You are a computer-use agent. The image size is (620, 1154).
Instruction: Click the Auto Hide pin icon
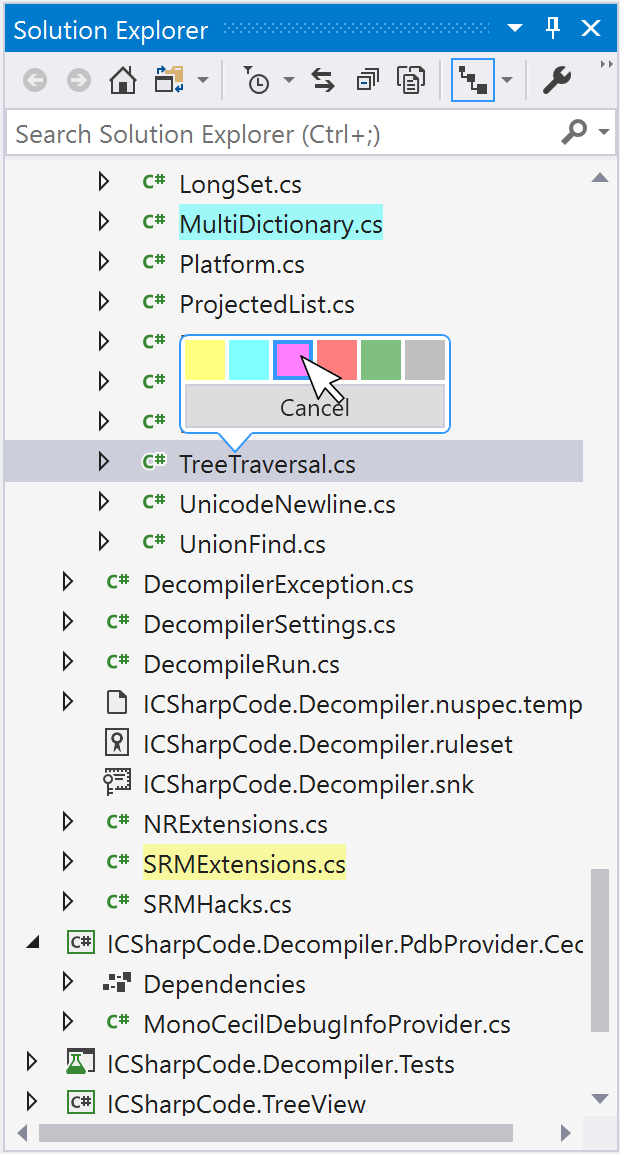point(553,29)
